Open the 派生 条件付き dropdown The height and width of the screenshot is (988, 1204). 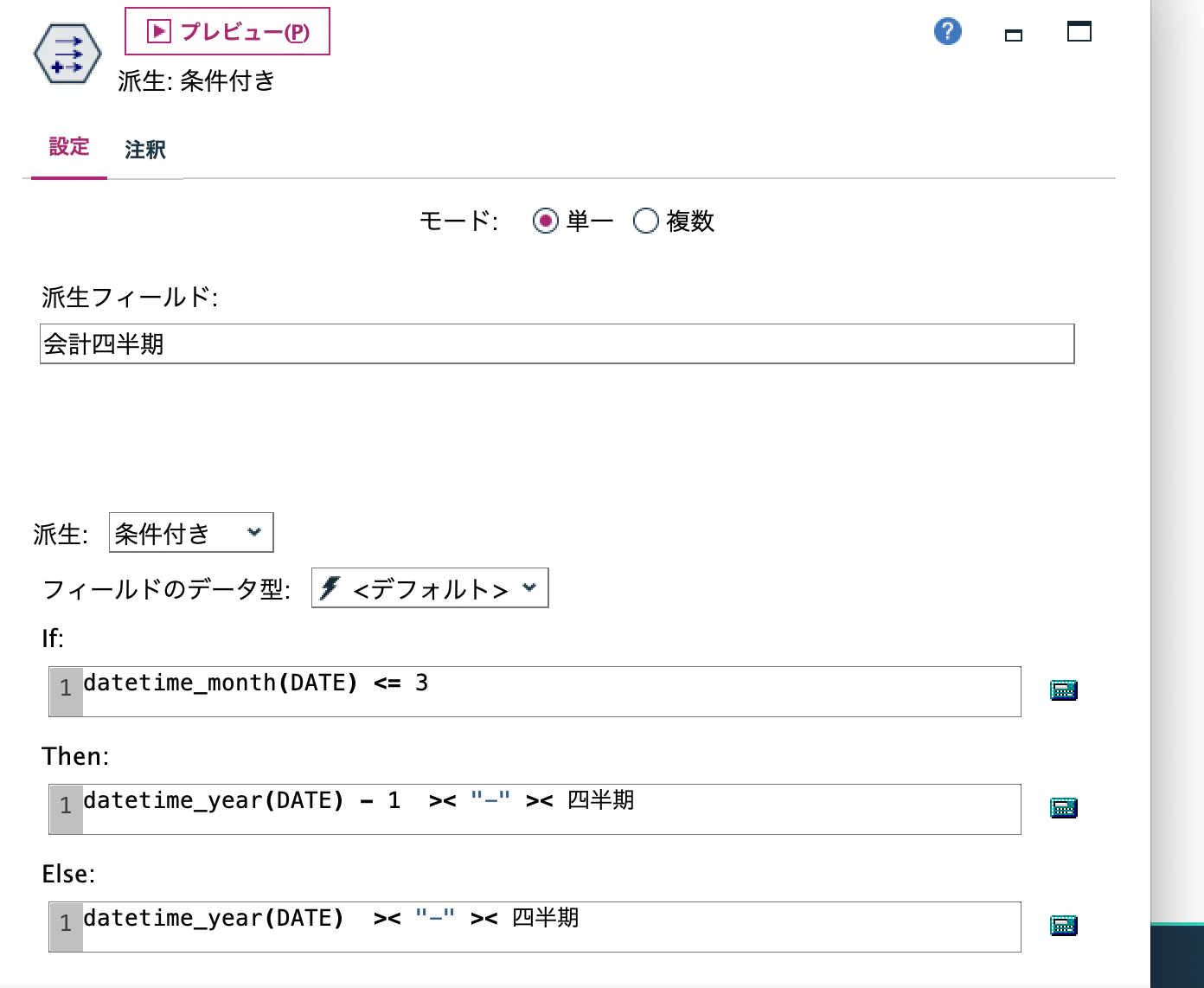click(x=190, y=532)
